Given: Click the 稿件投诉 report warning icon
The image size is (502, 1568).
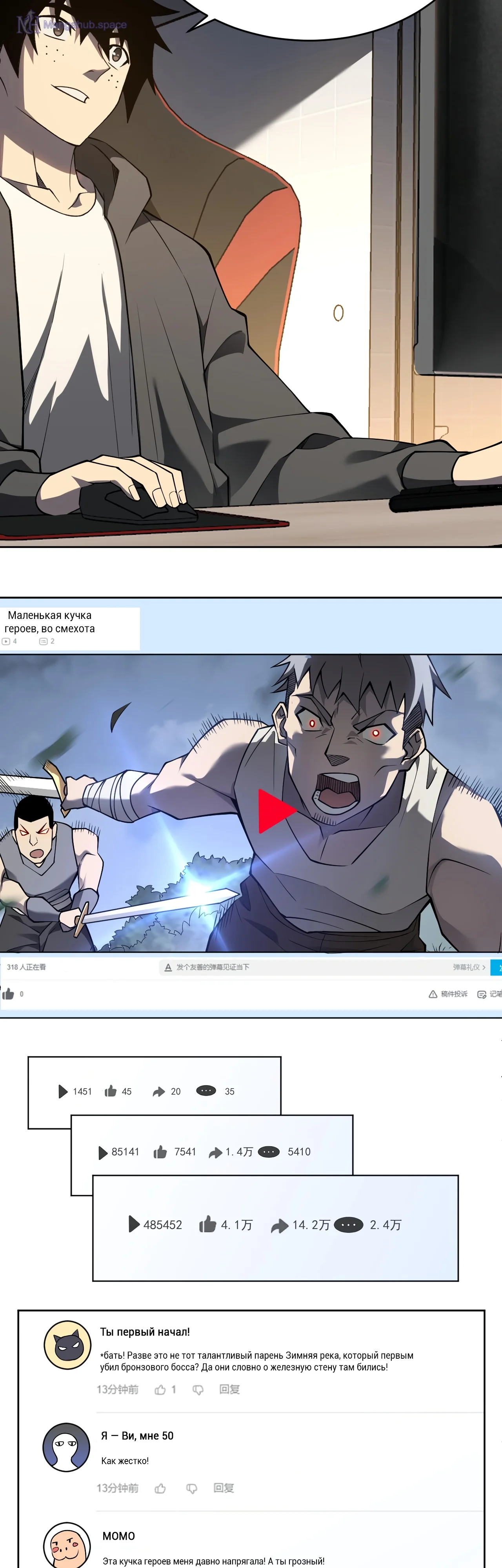Looking at the screenshot, I should pos(433,994).
